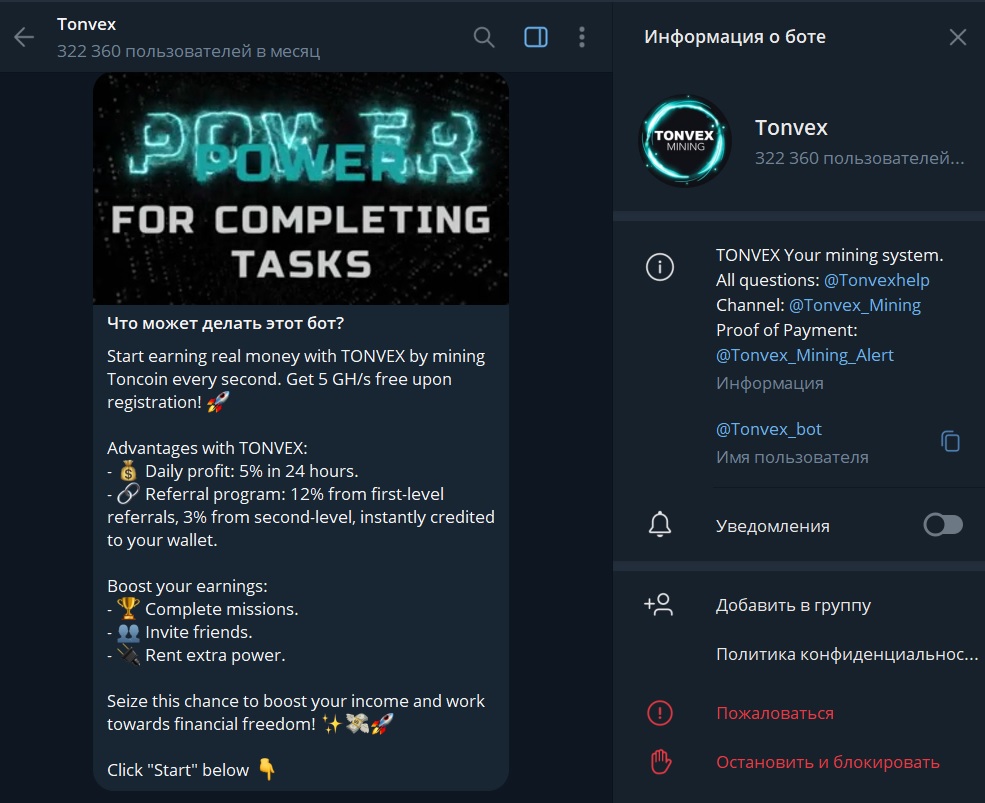The height and width of the screenshot is (803, 985).
Task: Go back using the left arrow icon
Action: pos(24,37)
